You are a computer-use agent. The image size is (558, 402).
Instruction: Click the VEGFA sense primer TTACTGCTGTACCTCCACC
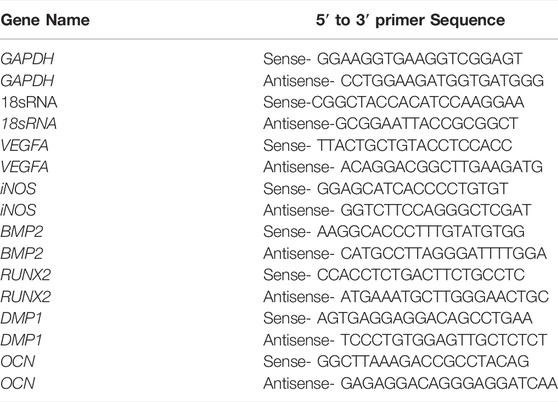[414, 146]
